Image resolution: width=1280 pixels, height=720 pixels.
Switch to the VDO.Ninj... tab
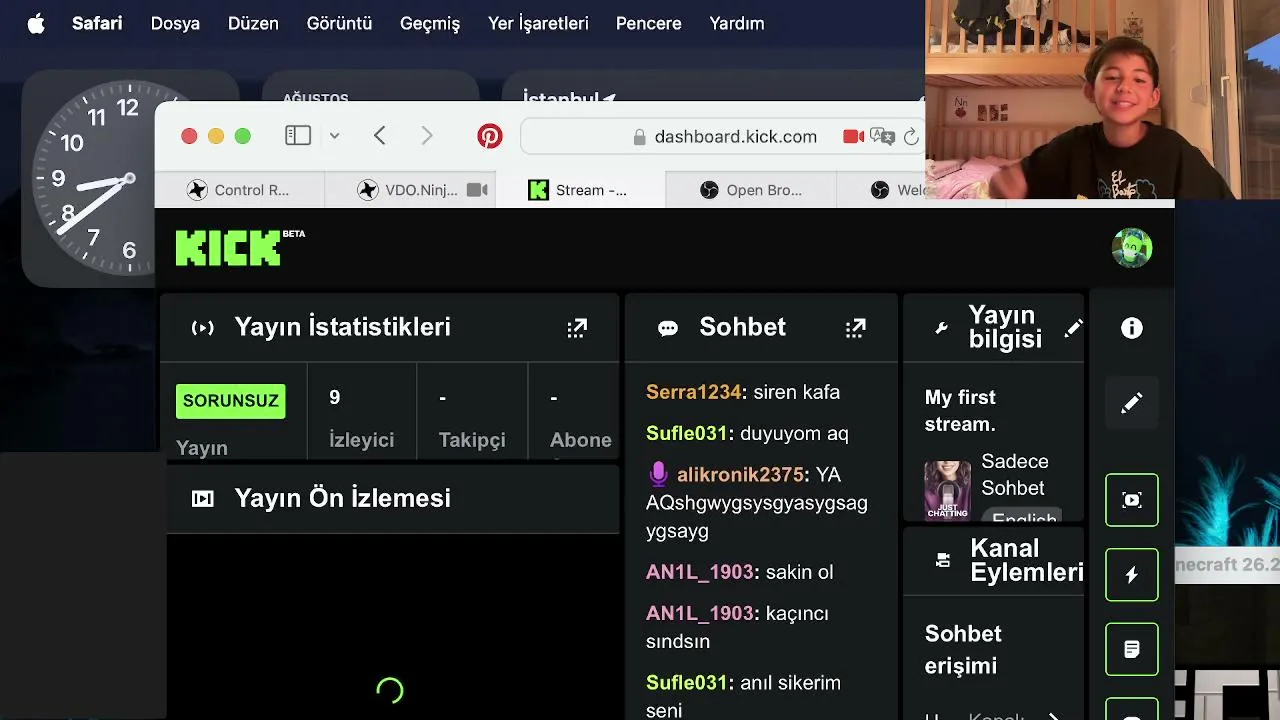[x=410, y=190]
